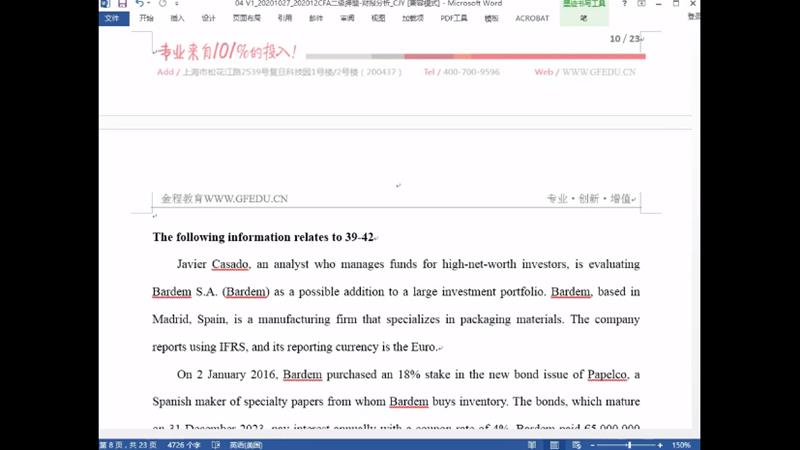Click the Word application icon in title bar
Viewport: 800px width, 450px height.
coord(105,4)
